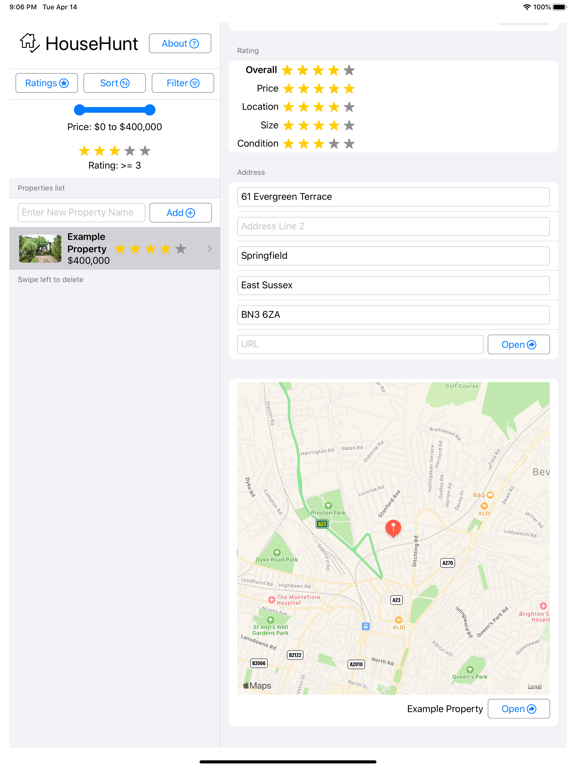Click the right handle of price slider

coord(150,110)
